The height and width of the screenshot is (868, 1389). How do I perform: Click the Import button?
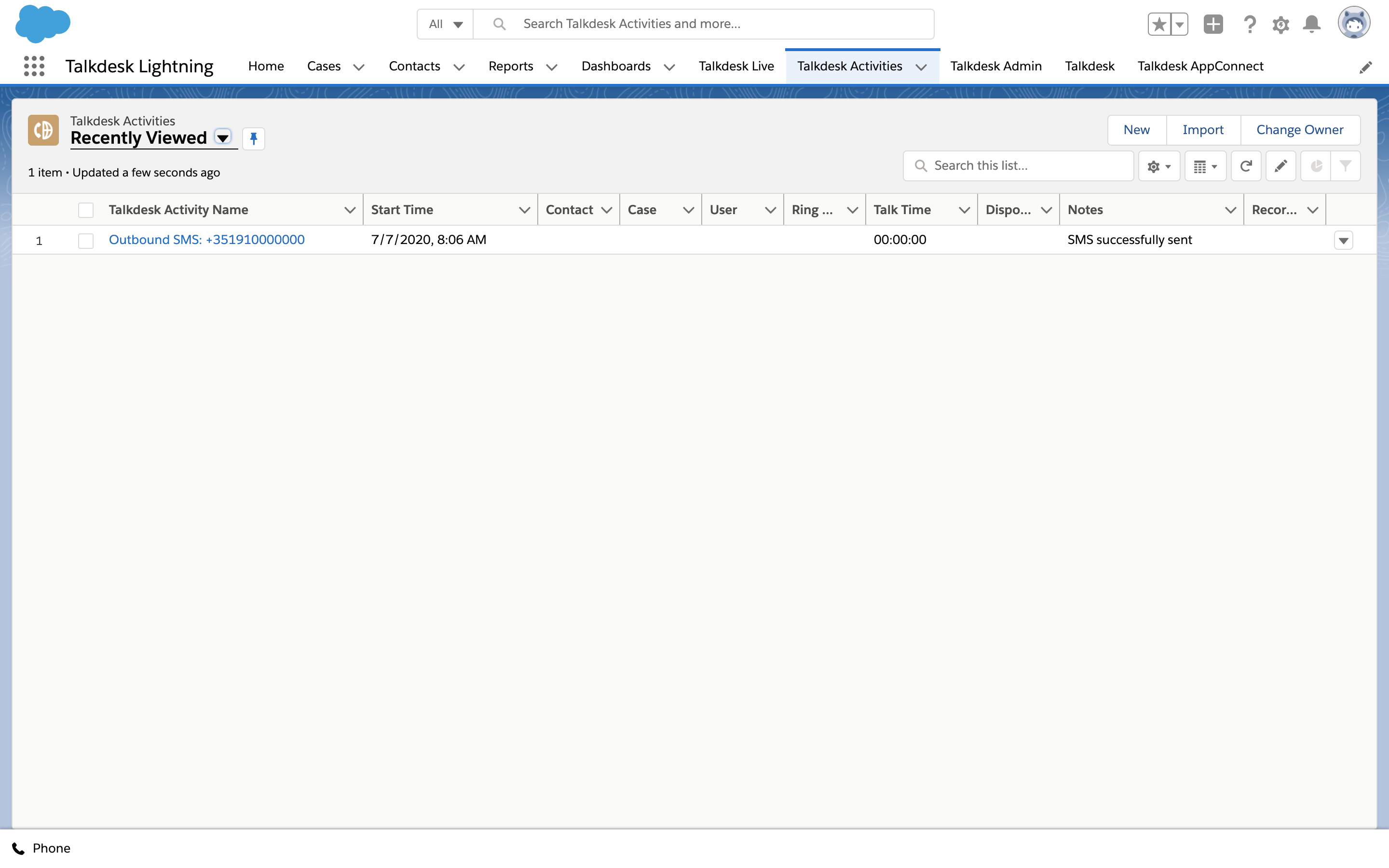coord(1203,130)
